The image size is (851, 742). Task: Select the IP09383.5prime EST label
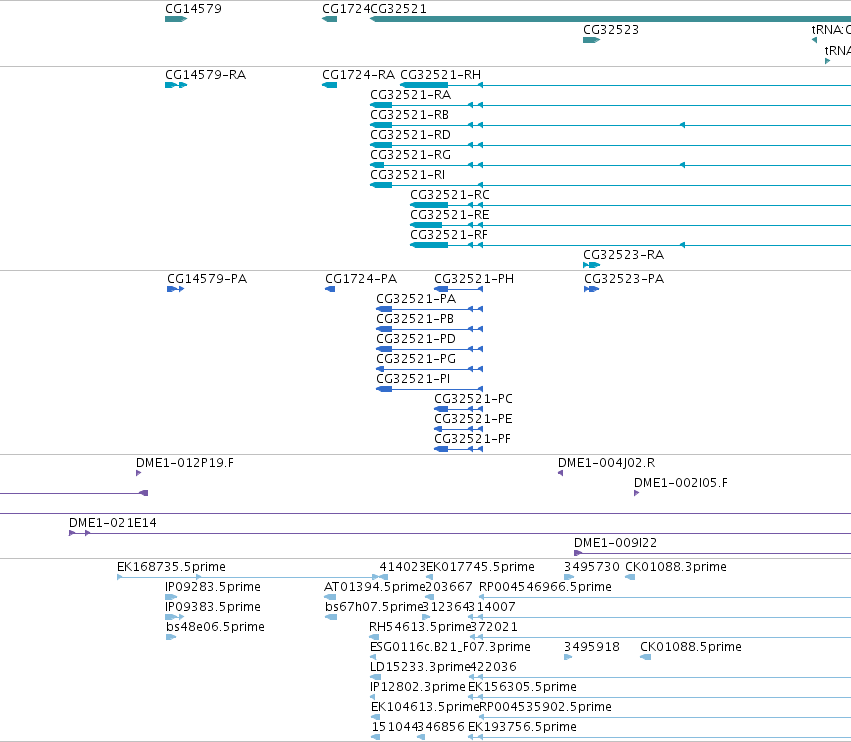point(213,607)
